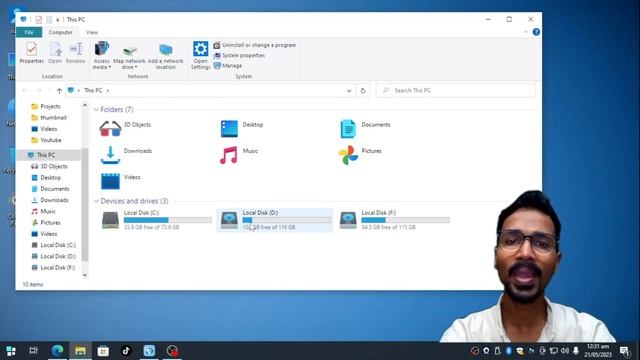640x360 pixels.
Task: Open the 3D Objects folder
Action: click(x=125, y=129)
